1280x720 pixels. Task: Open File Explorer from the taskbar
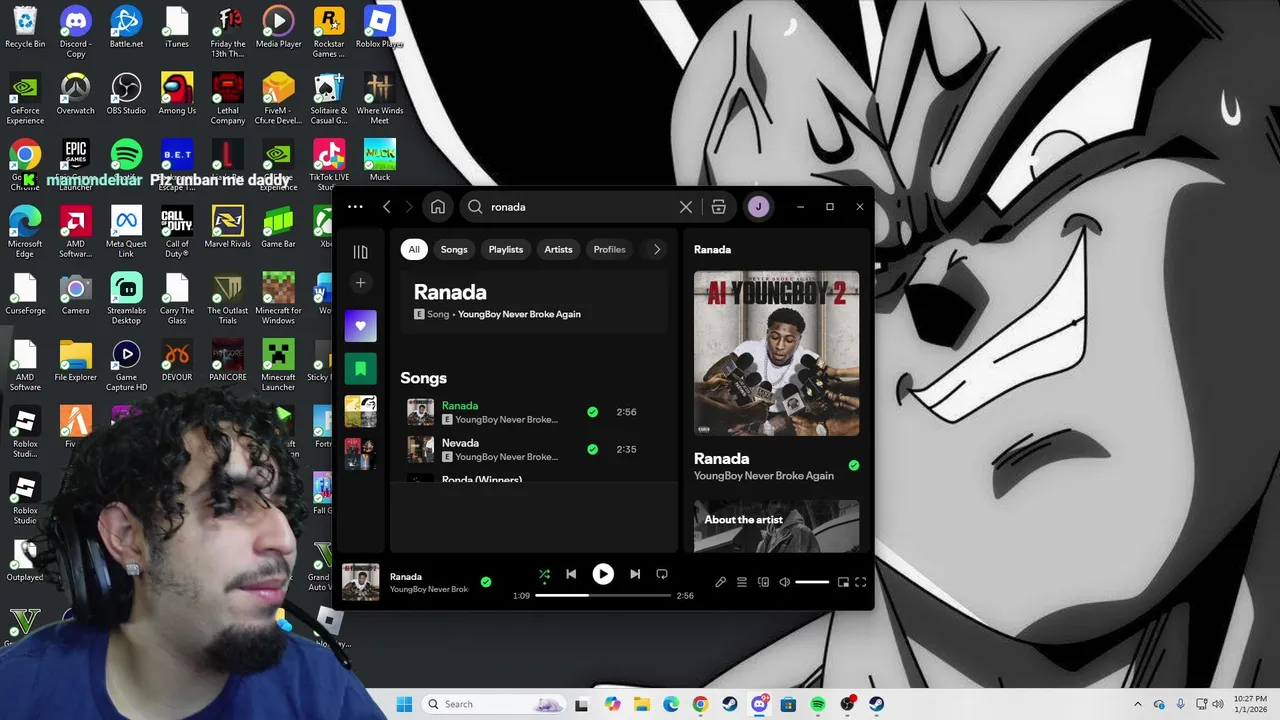pyautogui.click(x=641, y=704)
